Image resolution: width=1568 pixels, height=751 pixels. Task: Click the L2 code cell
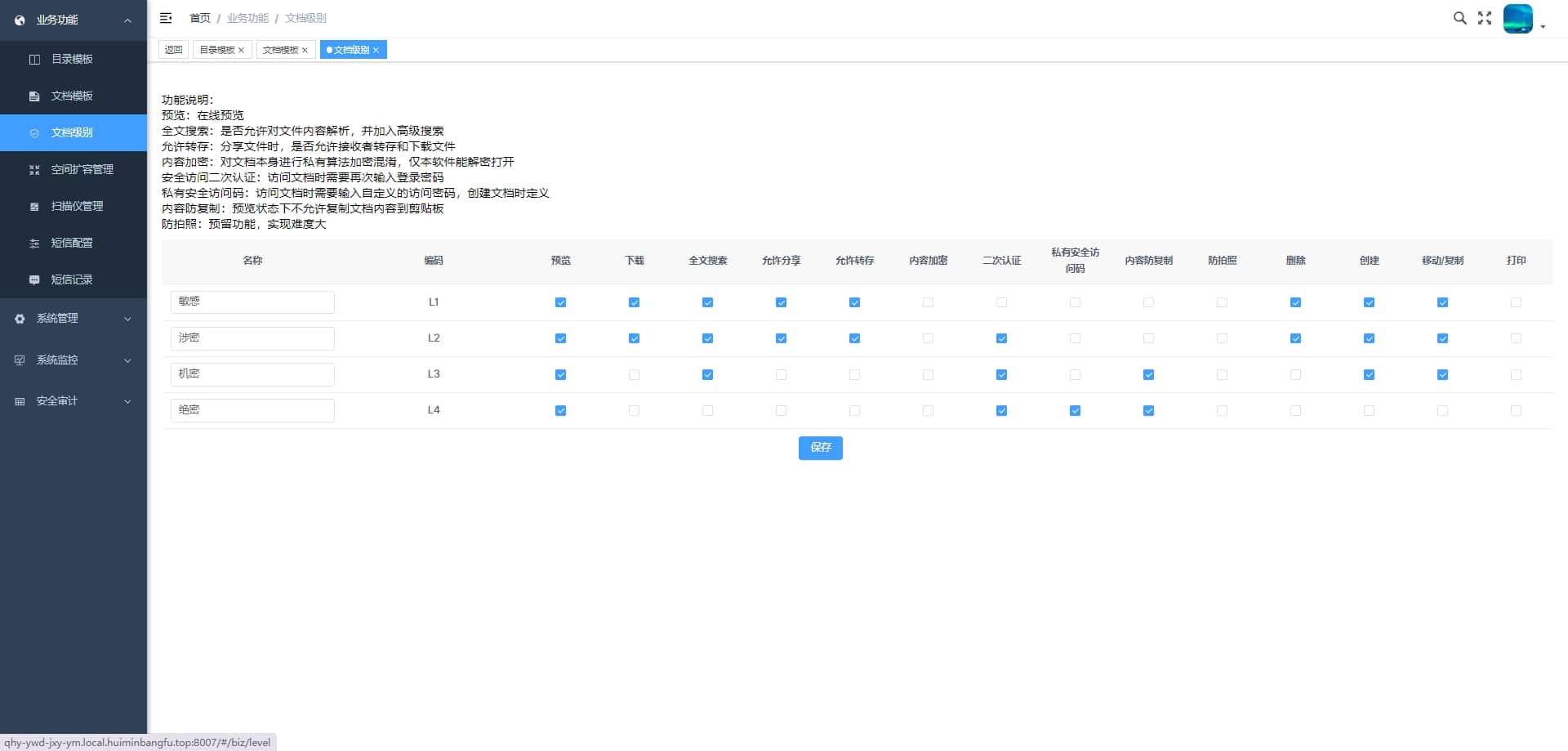tap(434, 338)
